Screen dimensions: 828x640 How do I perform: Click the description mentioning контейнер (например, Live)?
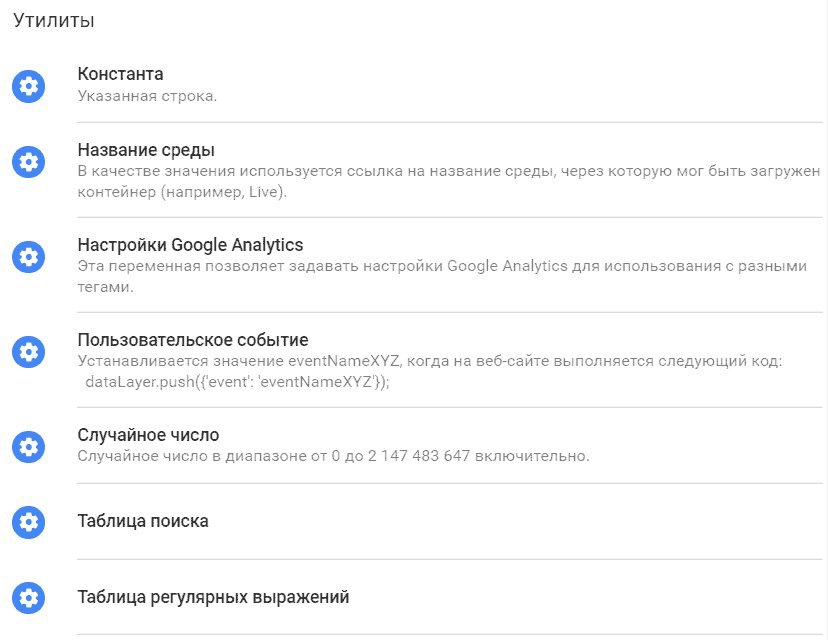click(x=449, y=182)
